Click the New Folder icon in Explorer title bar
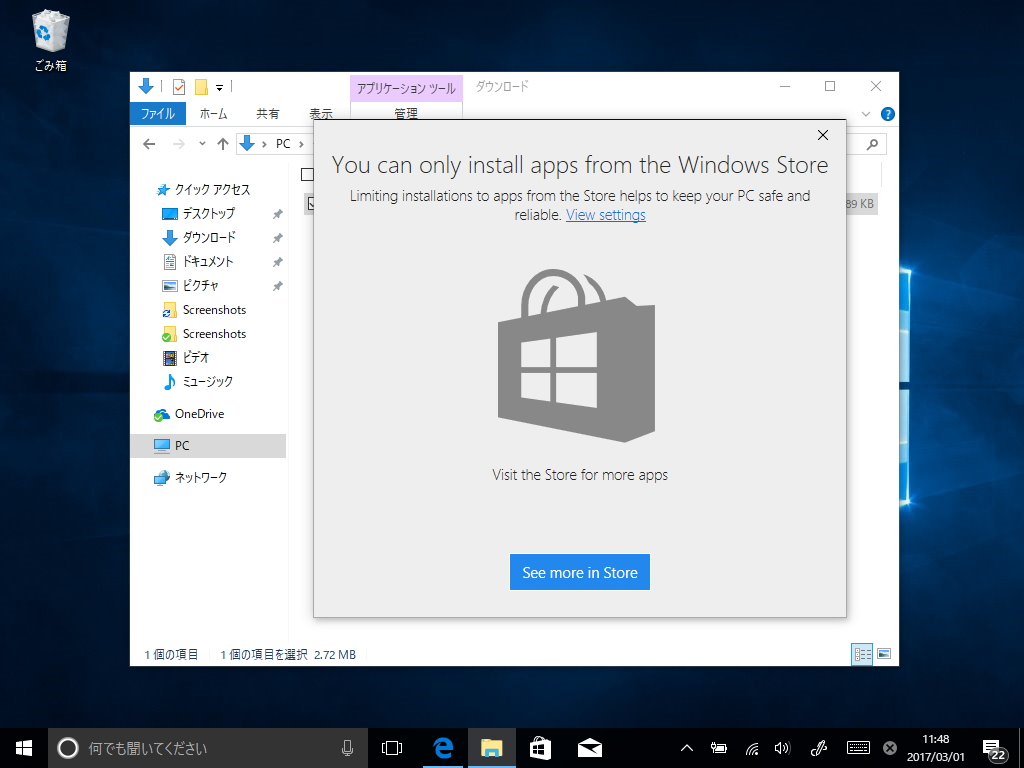1024x768 pixels. (201, 86)
